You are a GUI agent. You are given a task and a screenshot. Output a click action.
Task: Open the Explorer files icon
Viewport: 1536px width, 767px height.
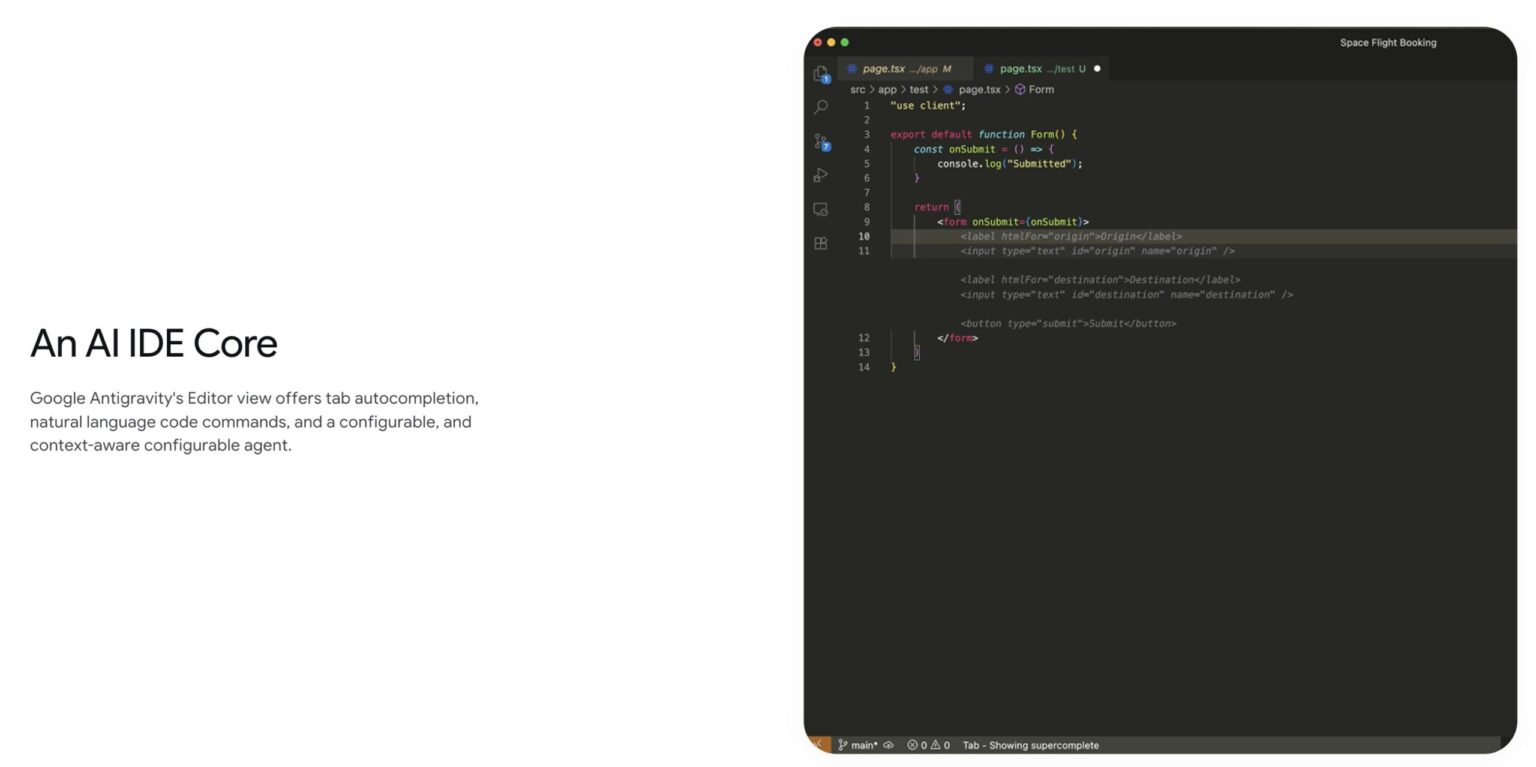pos(820,74)
